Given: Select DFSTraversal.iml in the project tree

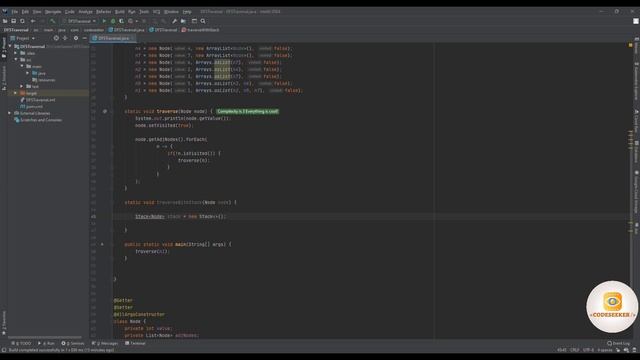Looking at the screenshot, I should click(38, 100).
